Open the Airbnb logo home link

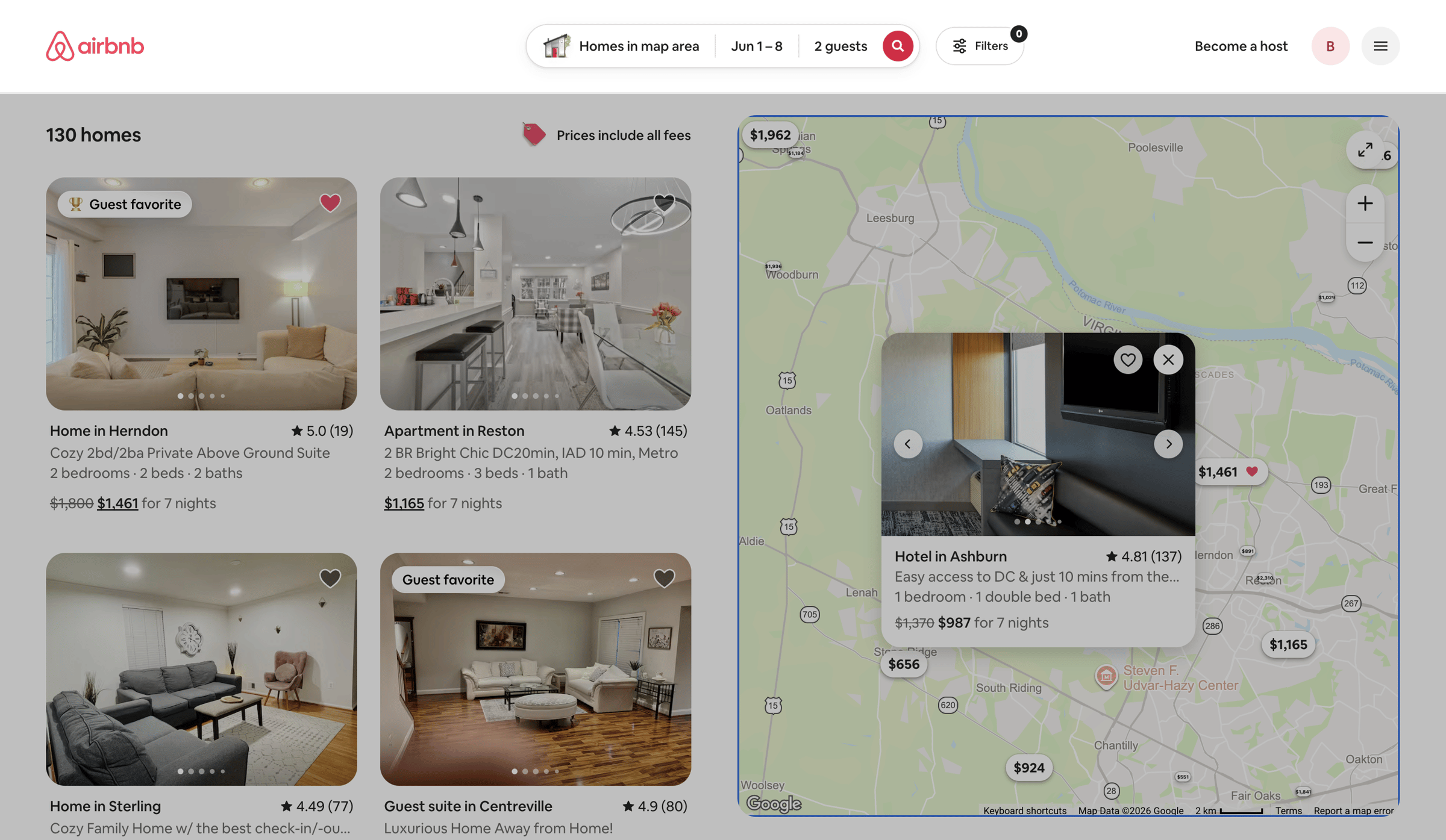coord(95,46)
